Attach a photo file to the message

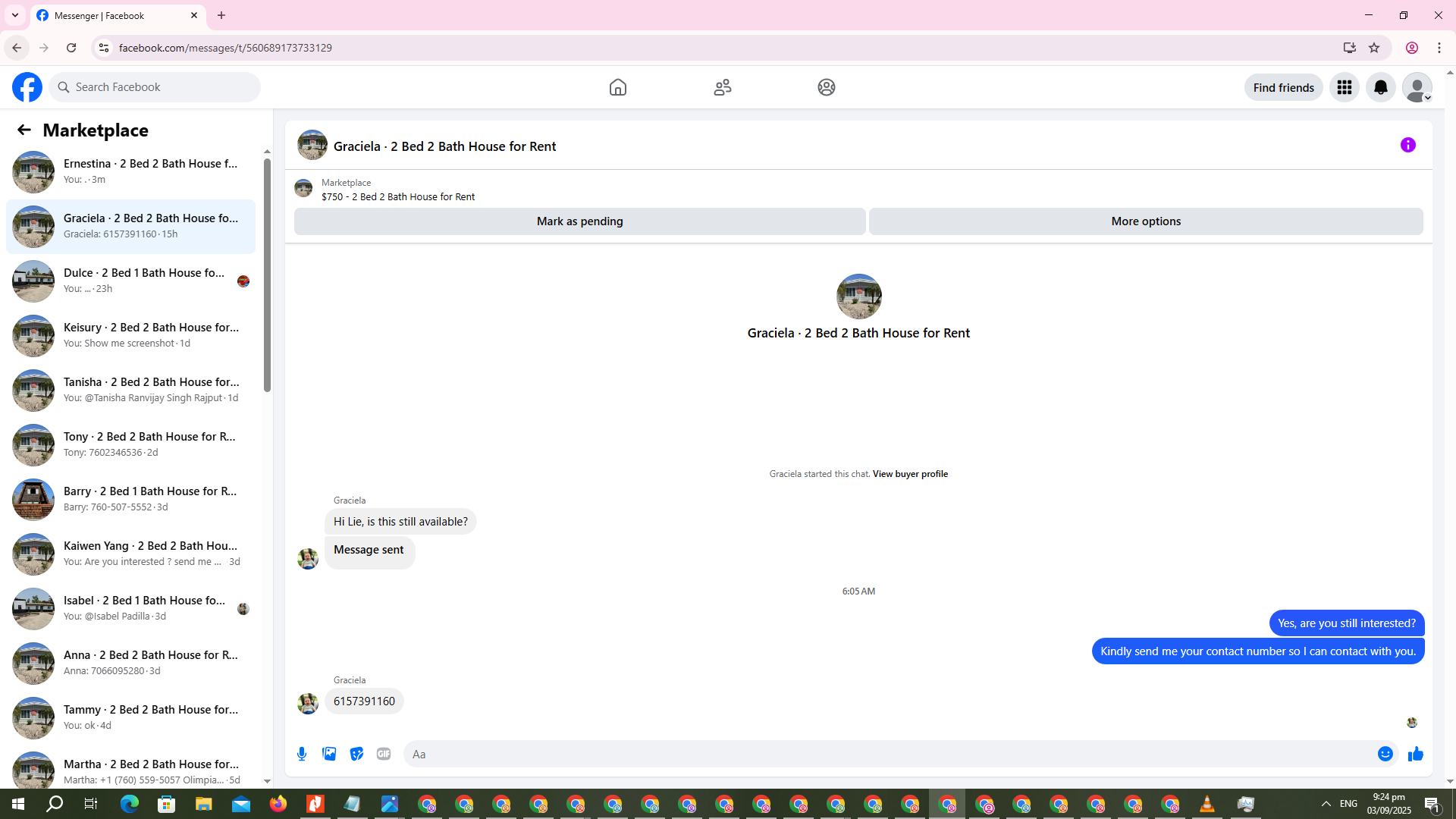click(329, 754)
